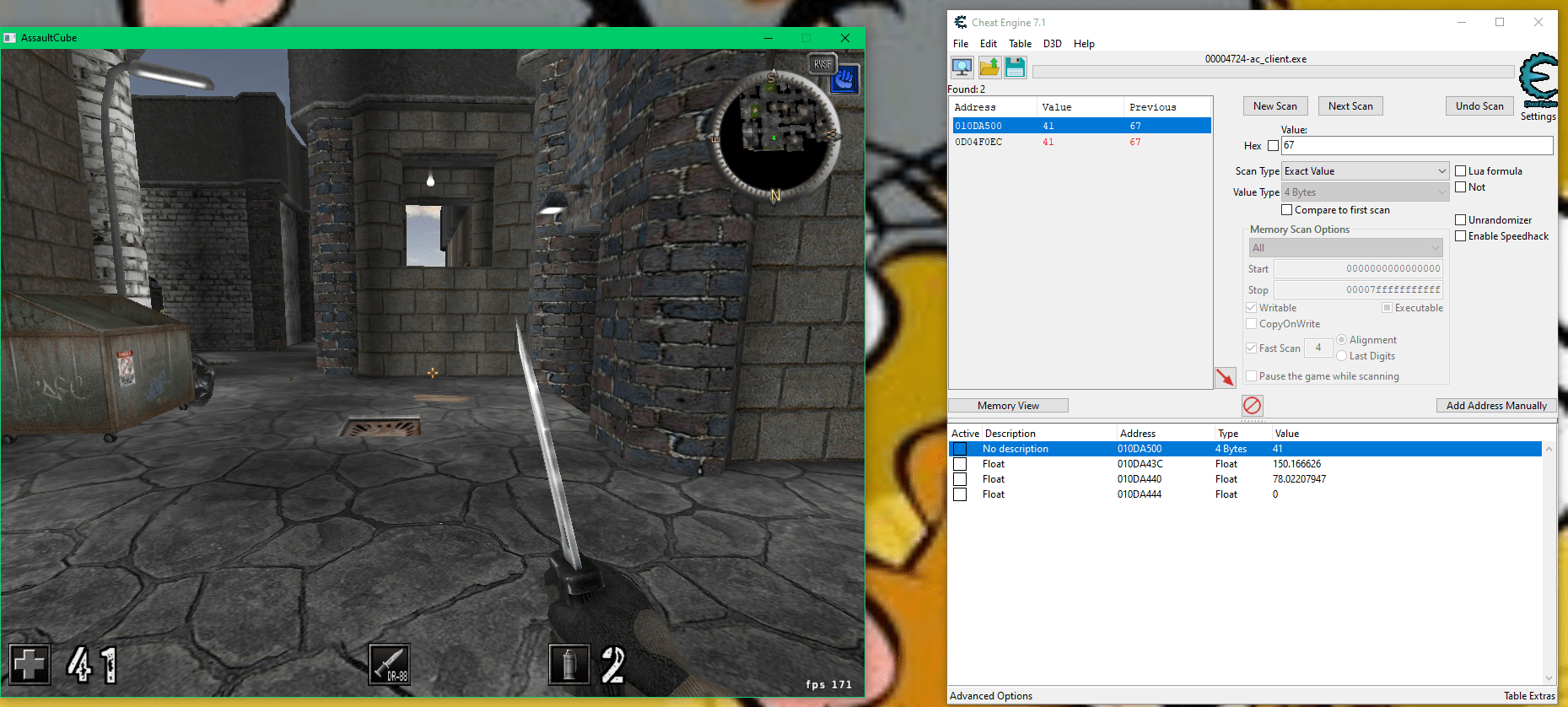
Task: Toggle Compare to first scan checkbox
Action: tap(1286, 210)
